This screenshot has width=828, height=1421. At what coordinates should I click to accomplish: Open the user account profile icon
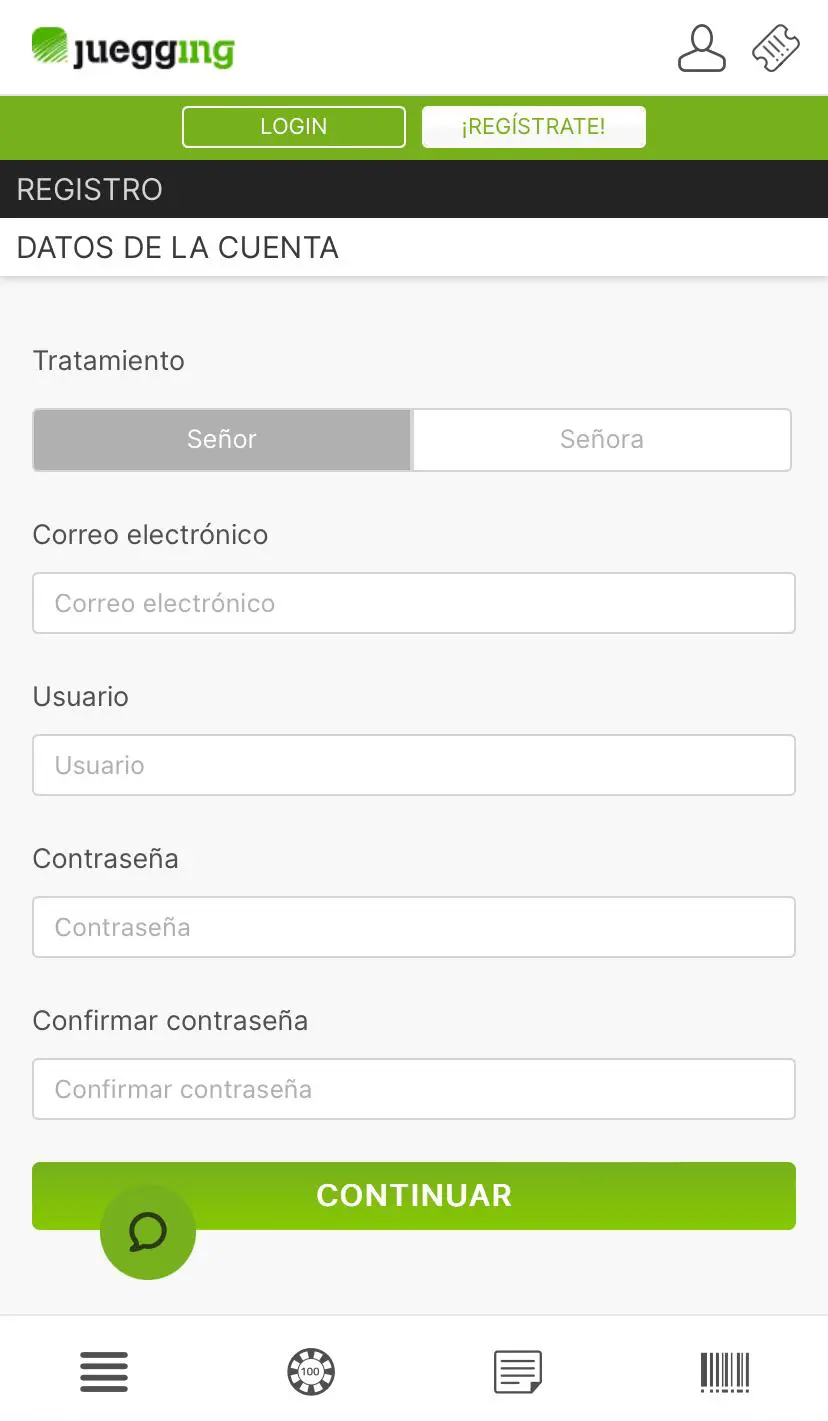701,48
